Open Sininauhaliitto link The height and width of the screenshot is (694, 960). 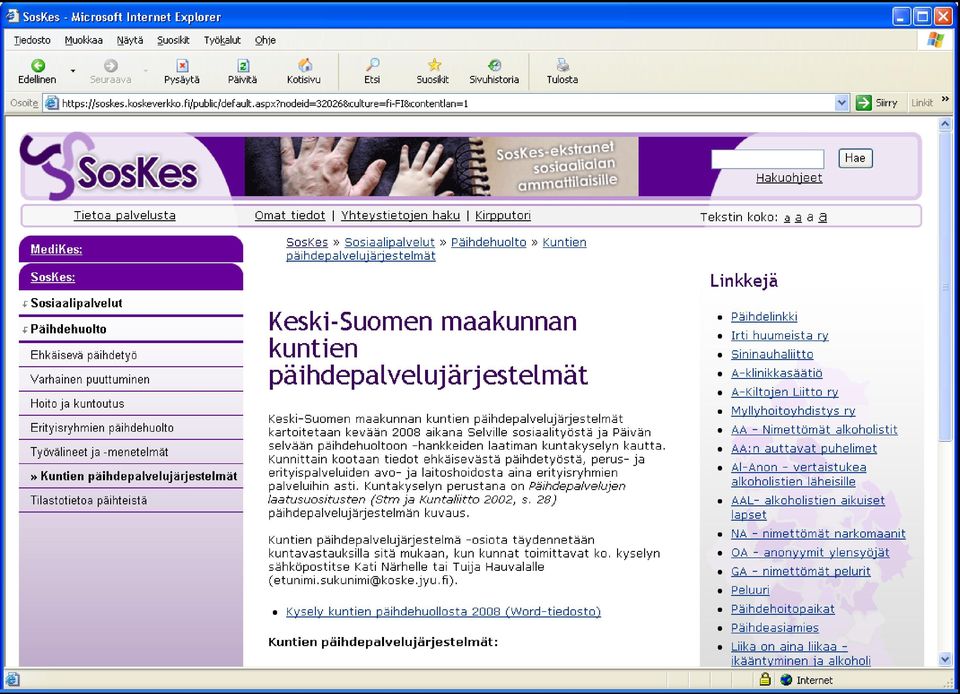click(772, 354)
